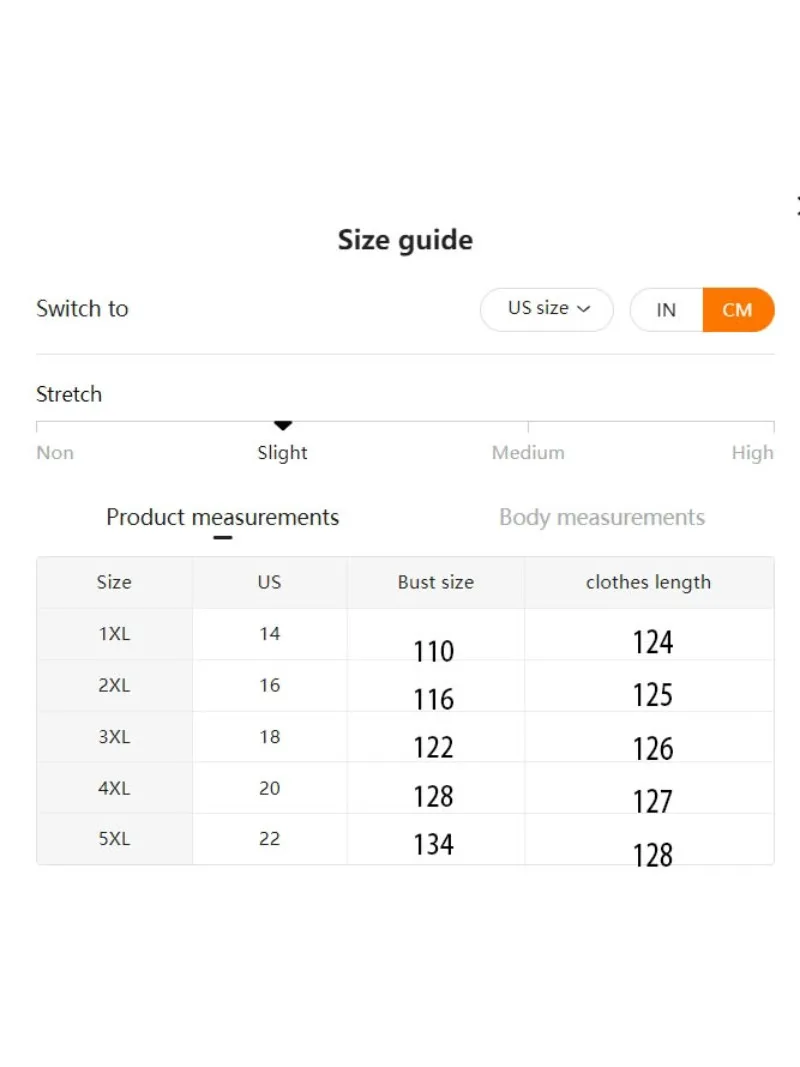Screen dimensions: 800x1067
Task: Click the High stretch label
Action: 752,453
